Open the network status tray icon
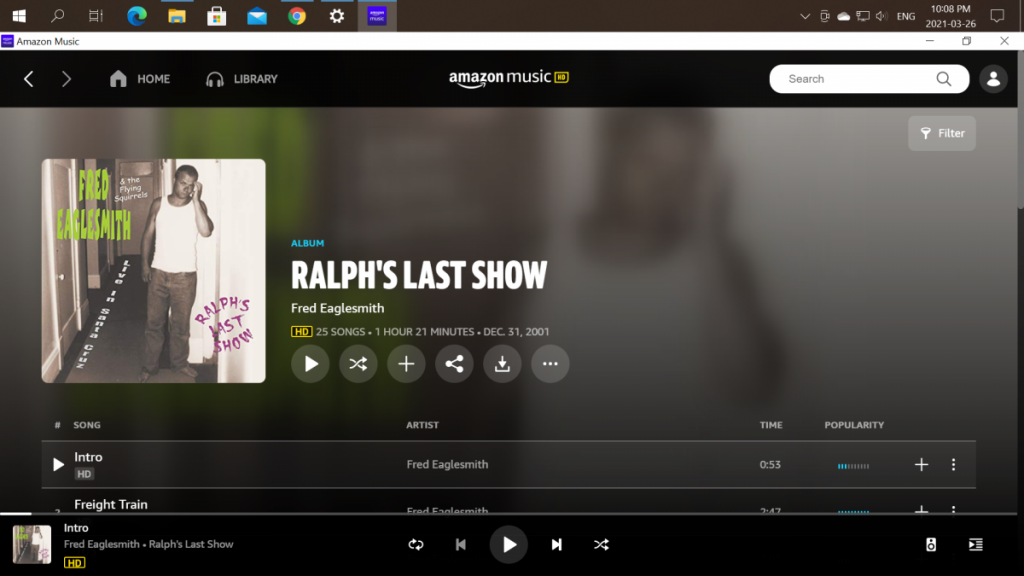This screenshot has height=576, width=1024. coord(863,16)
